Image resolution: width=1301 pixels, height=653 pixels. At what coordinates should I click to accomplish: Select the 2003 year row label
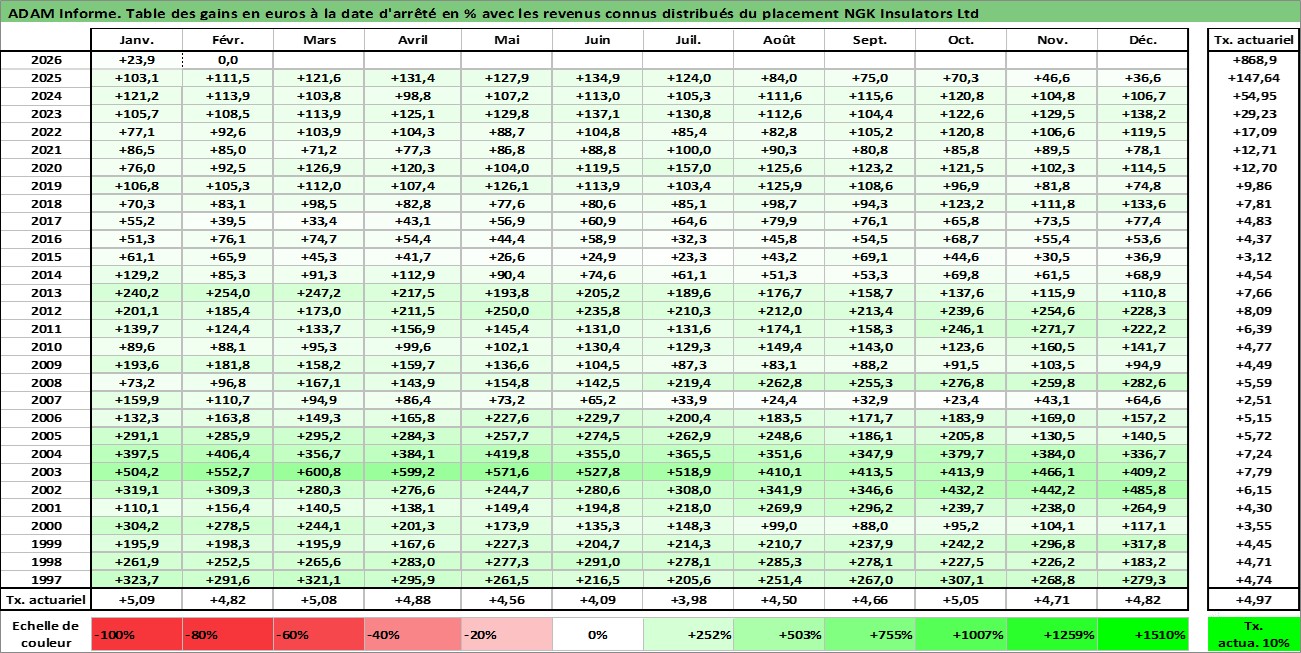(46, 472)
